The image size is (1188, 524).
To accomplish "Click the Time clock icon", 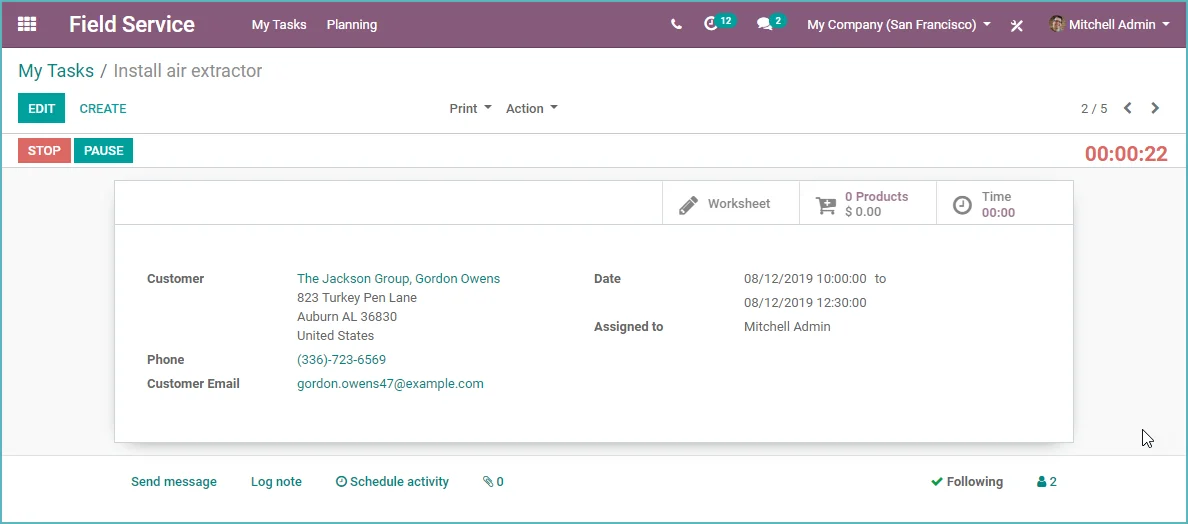I will 962,204.
